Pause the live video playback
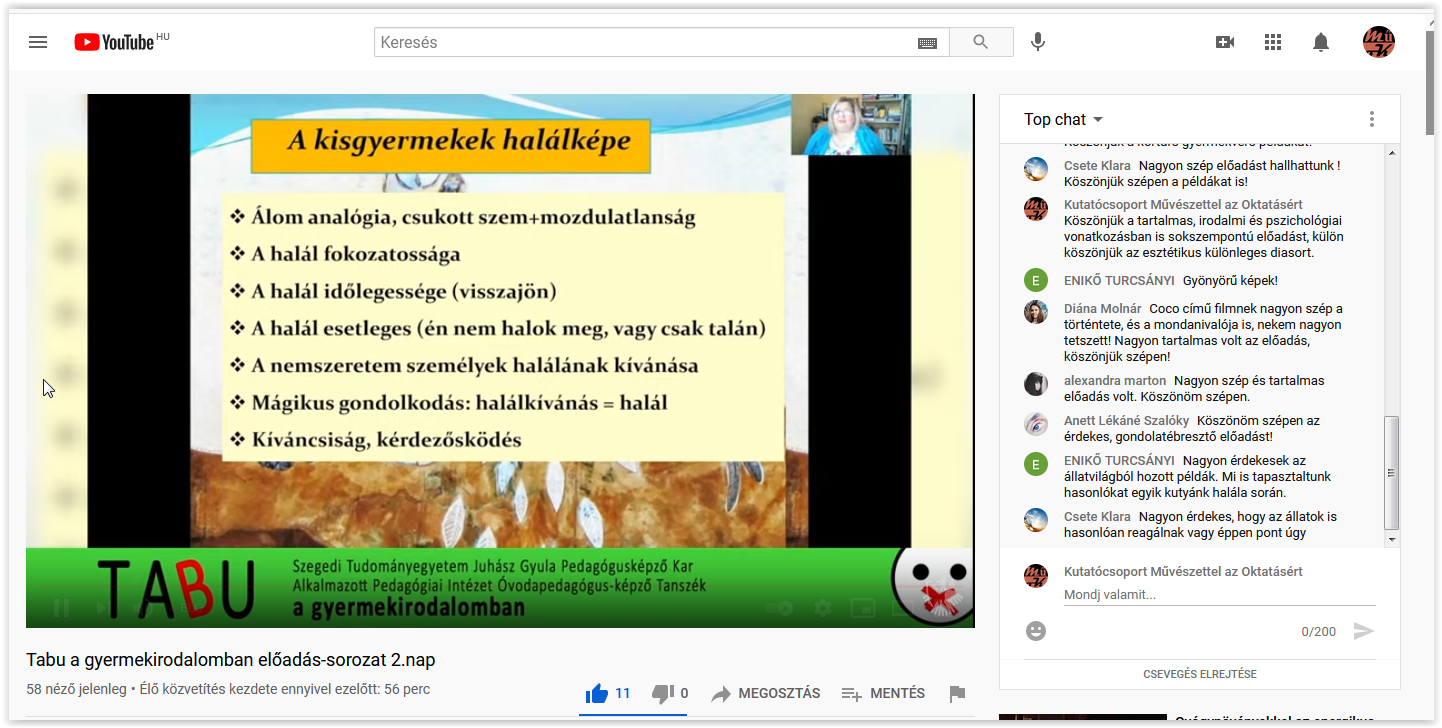Image resolution: width=1442 pixels, height=728 pixels. tap(61, 608)
